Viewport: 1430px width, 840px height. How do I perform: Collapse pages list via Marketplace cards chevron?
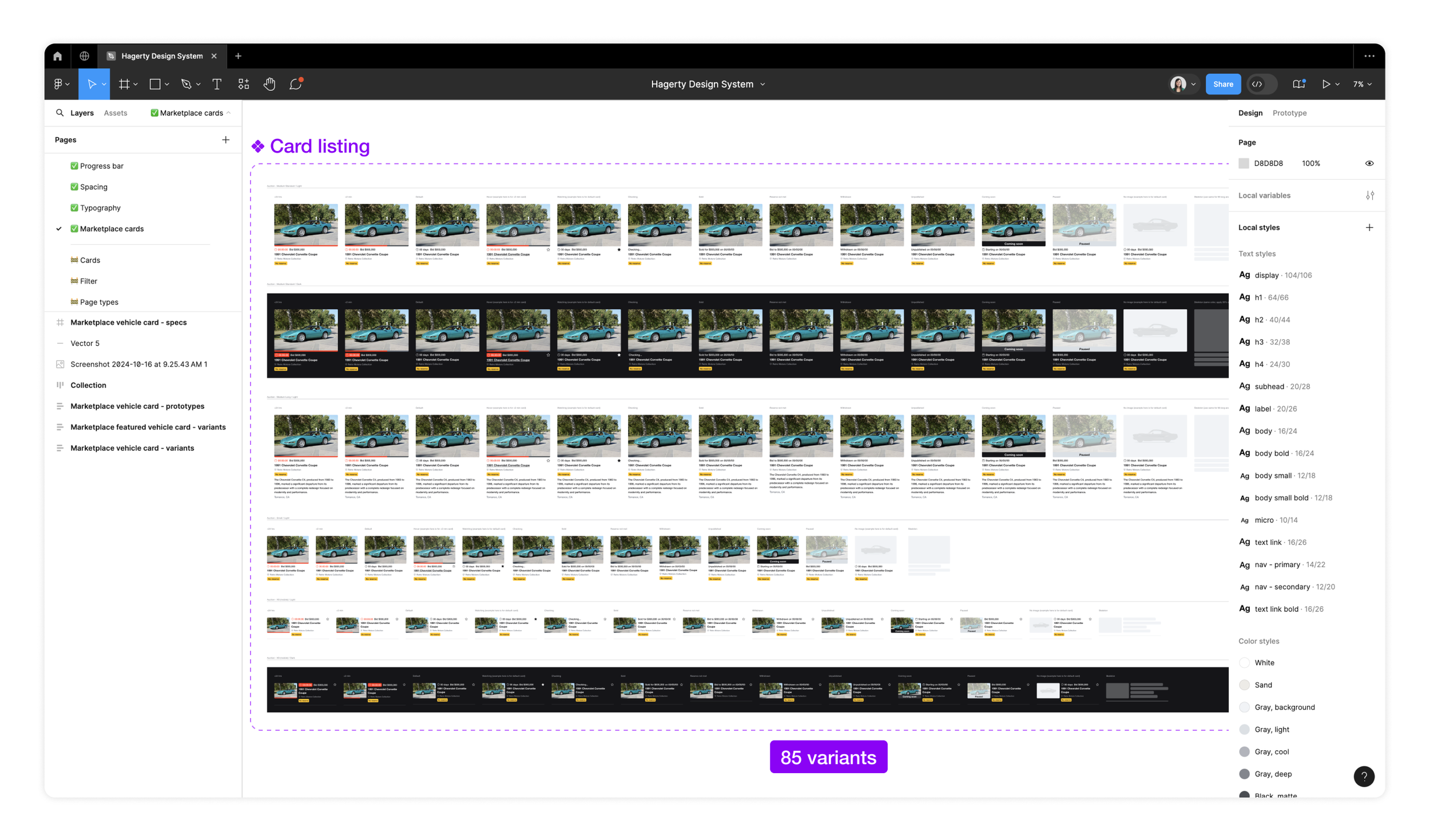click(x=229, y=113)
